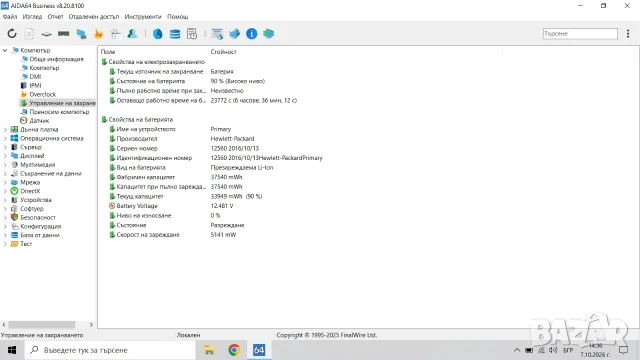
Task: Expand the Съхранение на данни tree node
Action: [5, 173]
